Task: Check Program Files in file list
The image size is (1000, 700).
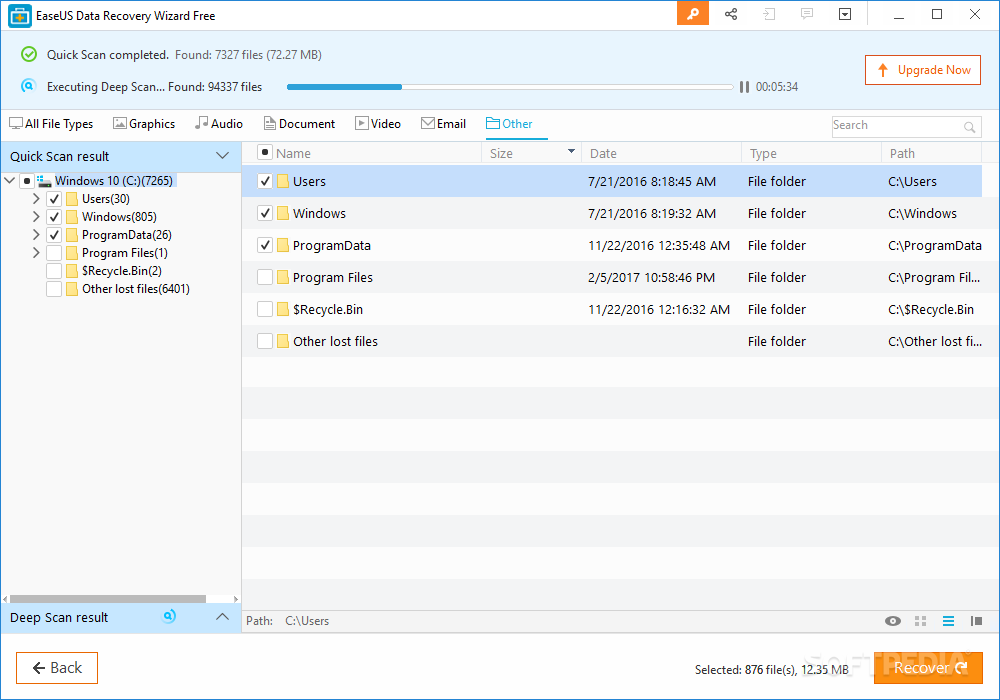Action: tap(265, 277)
